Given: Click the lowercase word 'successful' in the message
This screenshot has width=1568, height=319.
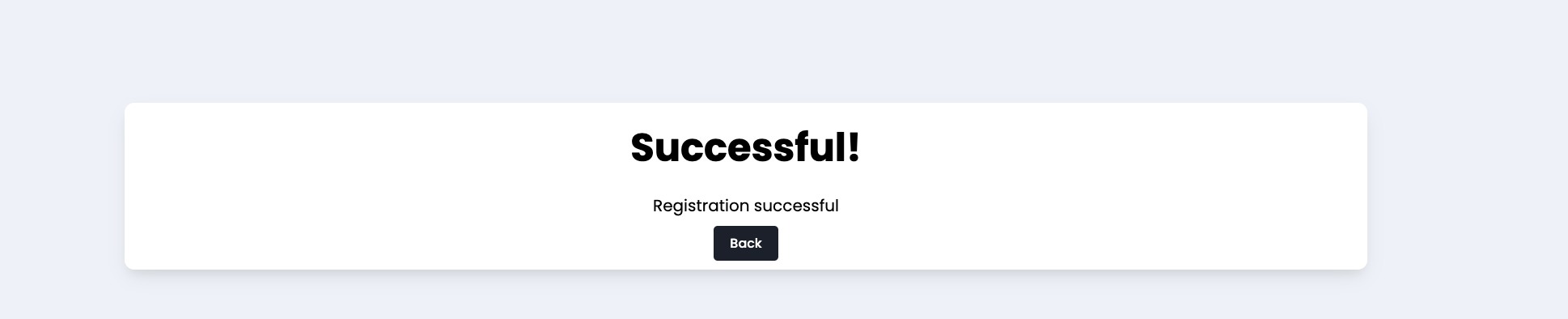Looking at the screenshot, I should point(796,206).
